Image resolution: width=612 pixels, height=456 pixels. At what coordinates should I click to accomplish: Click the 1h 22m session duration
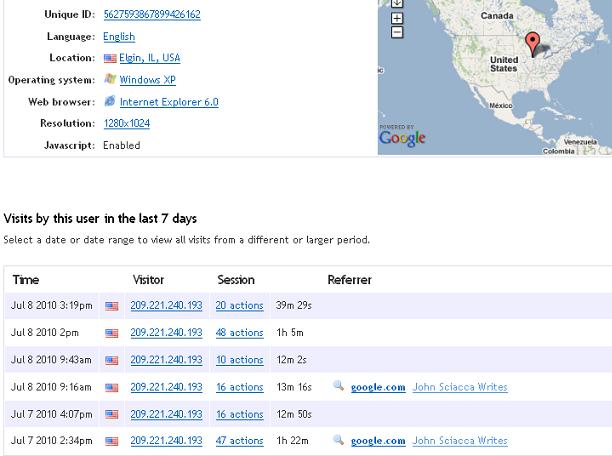[292, 440]
